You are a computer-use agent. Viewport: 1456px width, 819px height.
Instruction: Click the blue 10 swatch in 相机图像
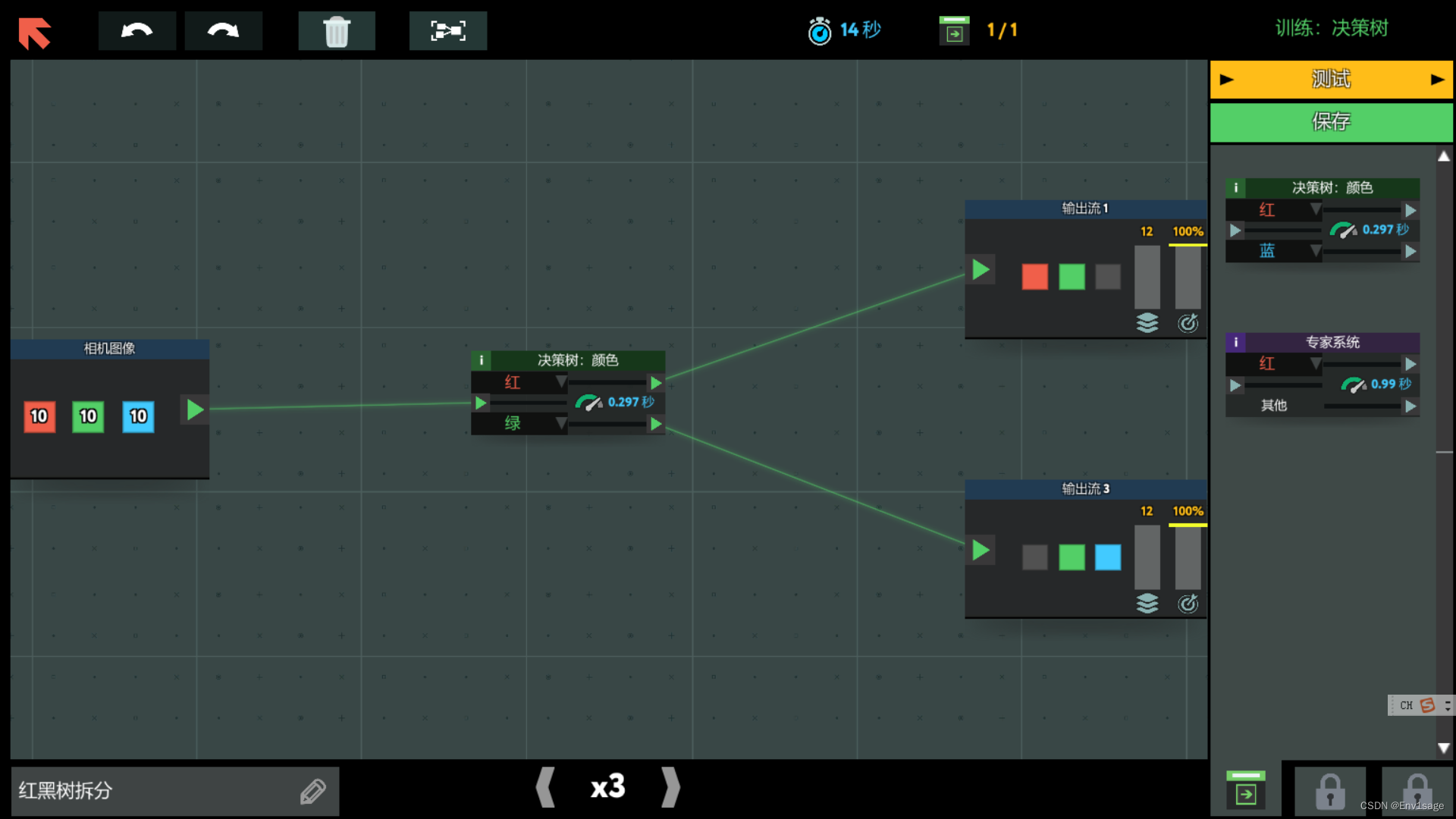click(138, 416)
